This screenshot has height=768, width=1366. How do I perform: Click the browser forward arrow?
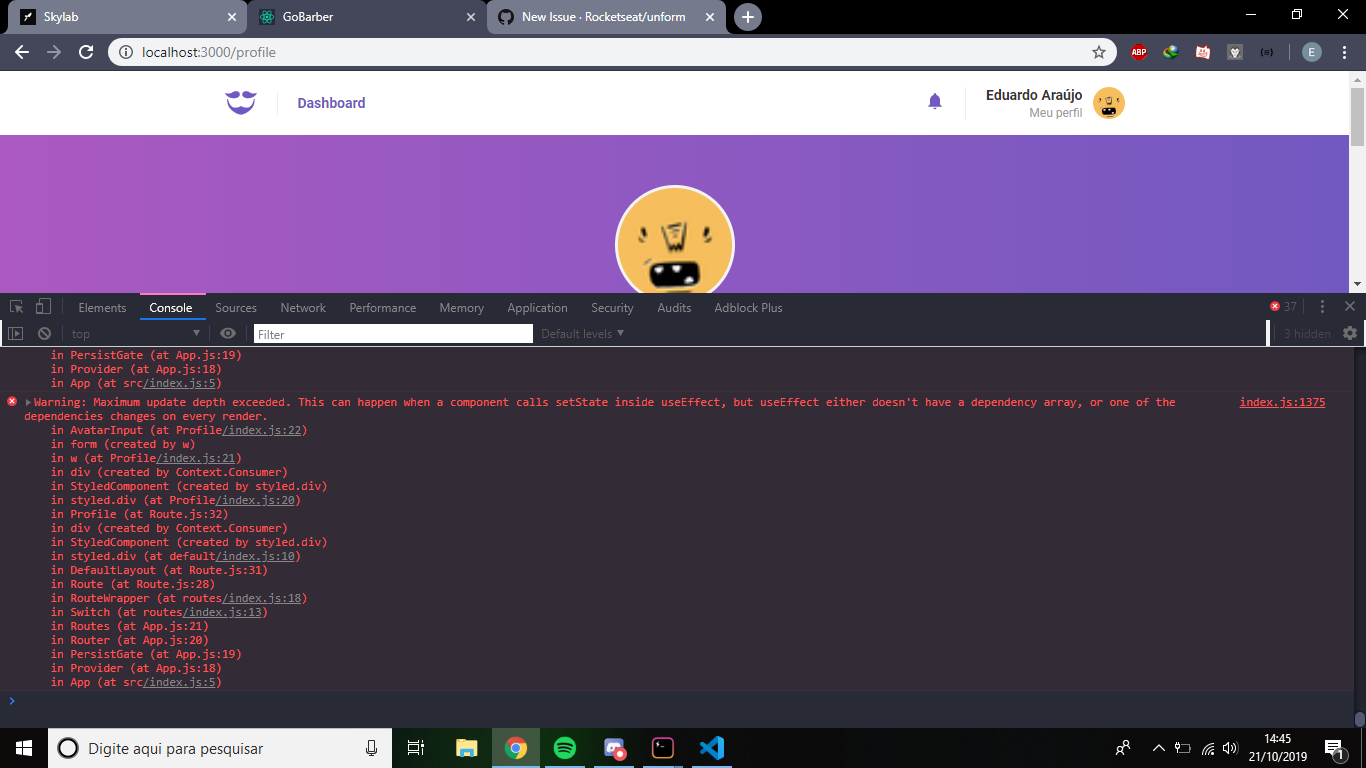(54, 52)
